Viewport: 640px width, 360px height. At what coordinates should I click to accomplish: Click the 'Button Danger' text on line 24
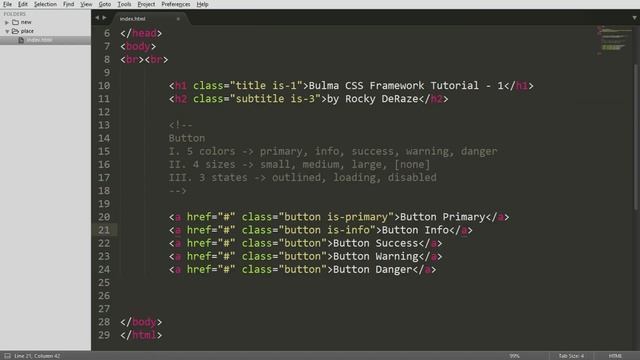(x=373, y=269)
